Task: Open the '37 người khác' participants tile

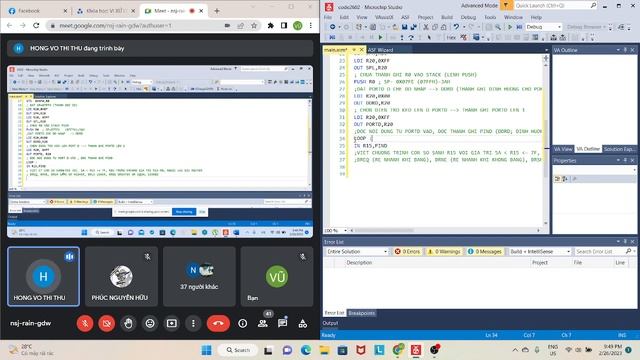Action: (x=199, y=276)
